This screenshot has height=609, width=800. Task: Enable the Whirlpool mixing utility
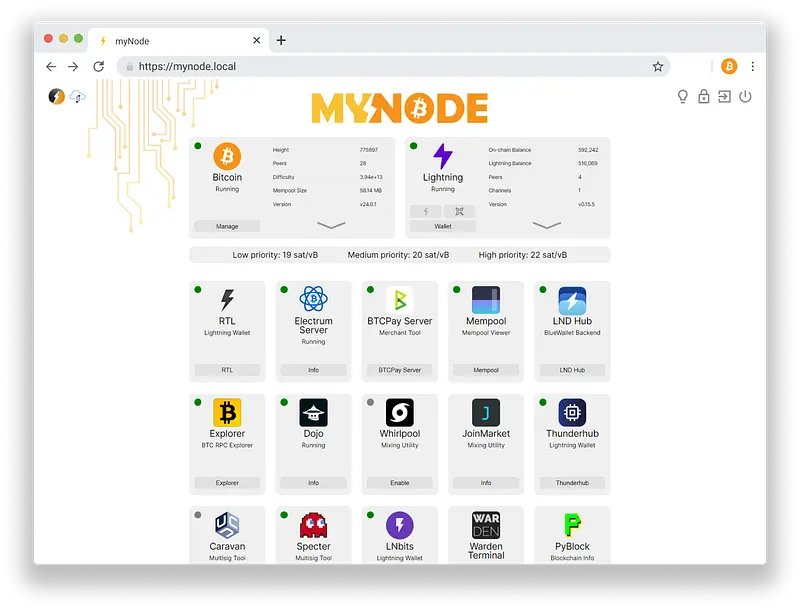coord(399,483)
